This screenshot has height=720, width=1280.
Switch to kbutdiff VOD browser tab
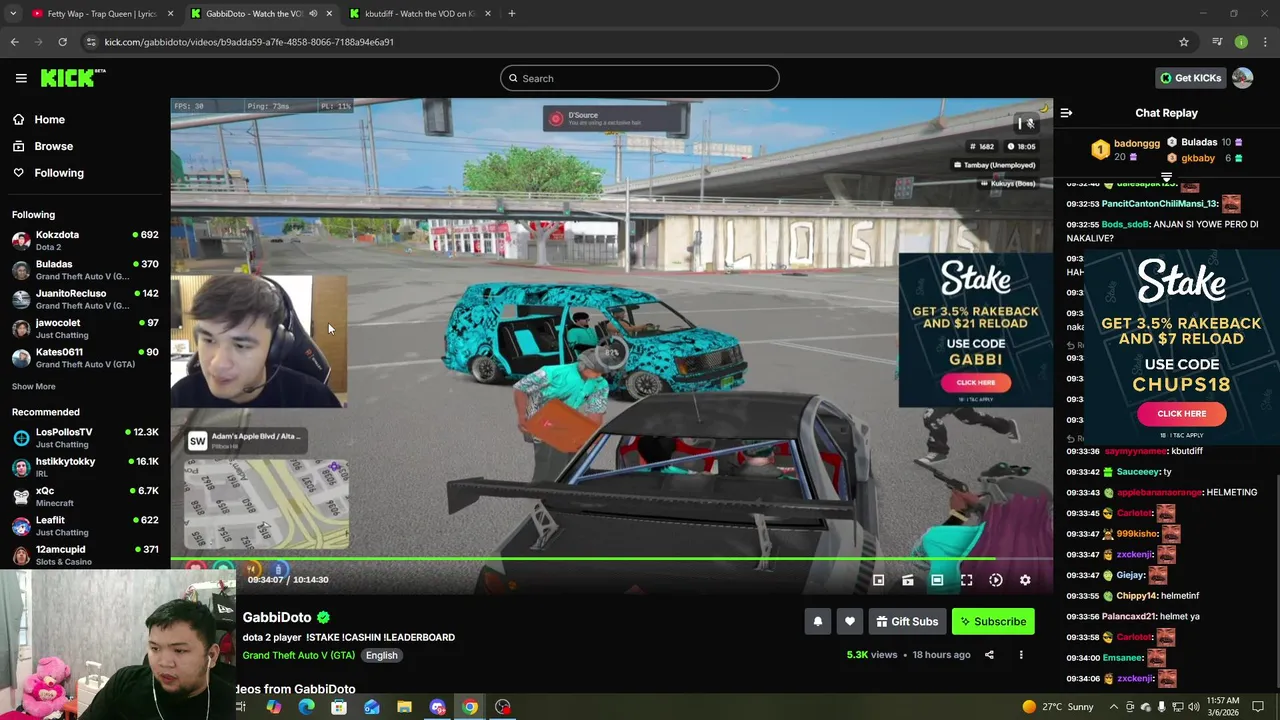(420, 14)
